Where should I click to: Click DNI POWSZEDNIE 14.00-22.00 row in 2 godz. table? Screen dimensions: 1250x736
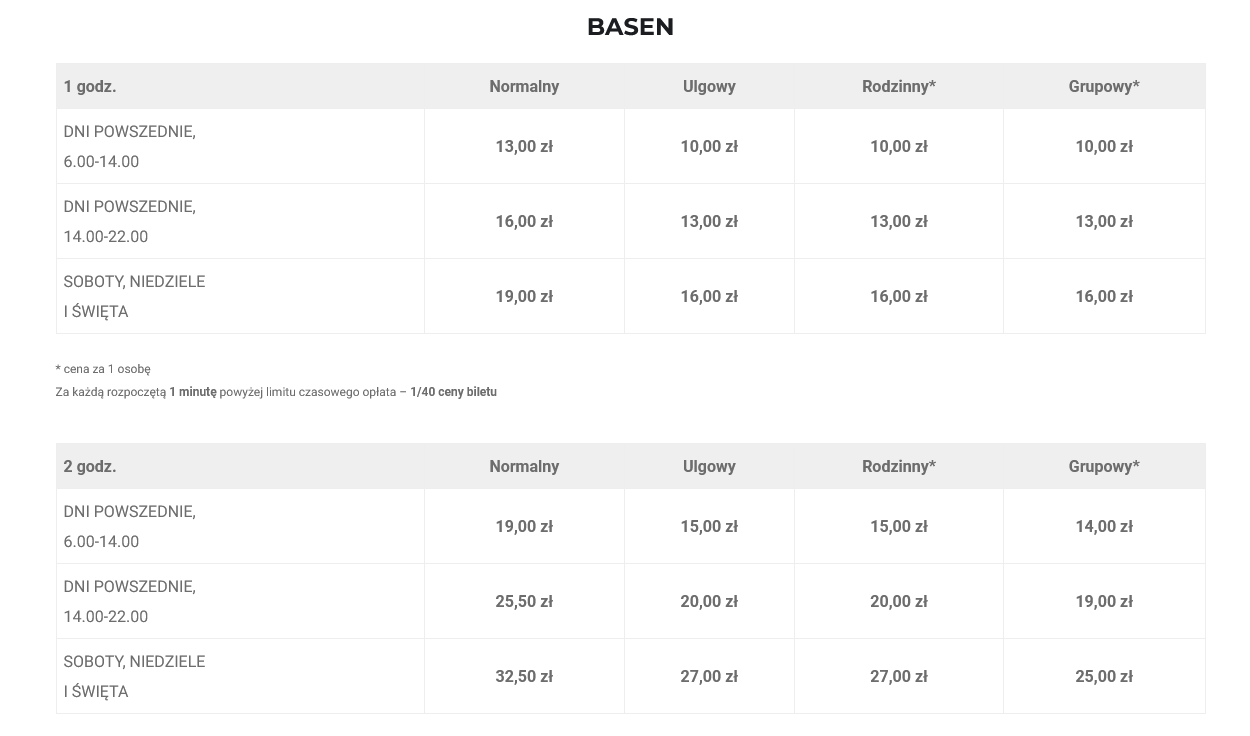pos(130,601)
